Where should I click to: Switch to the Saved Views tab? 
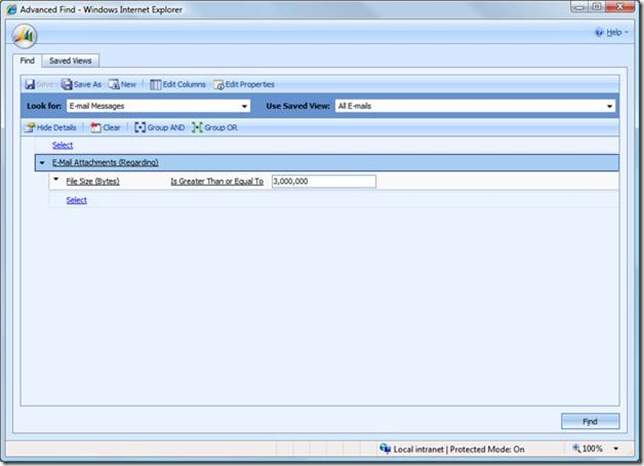click(x=70, y=61)
